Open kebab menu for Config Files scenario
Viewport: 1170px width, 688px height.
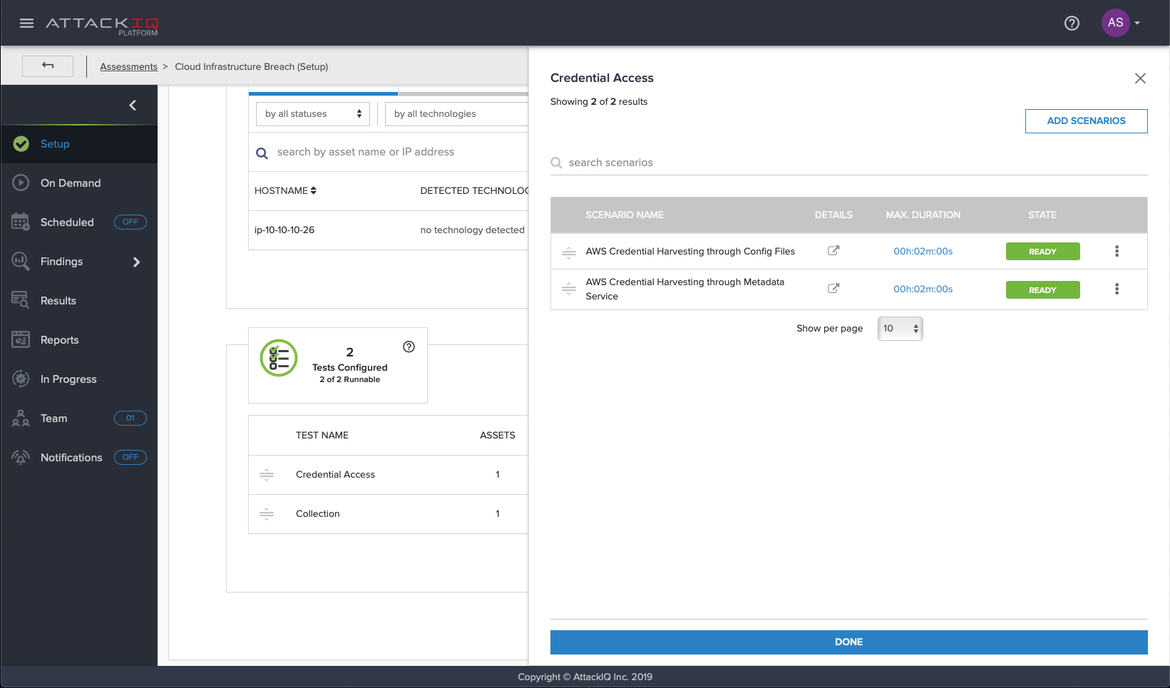(1117, 251)
